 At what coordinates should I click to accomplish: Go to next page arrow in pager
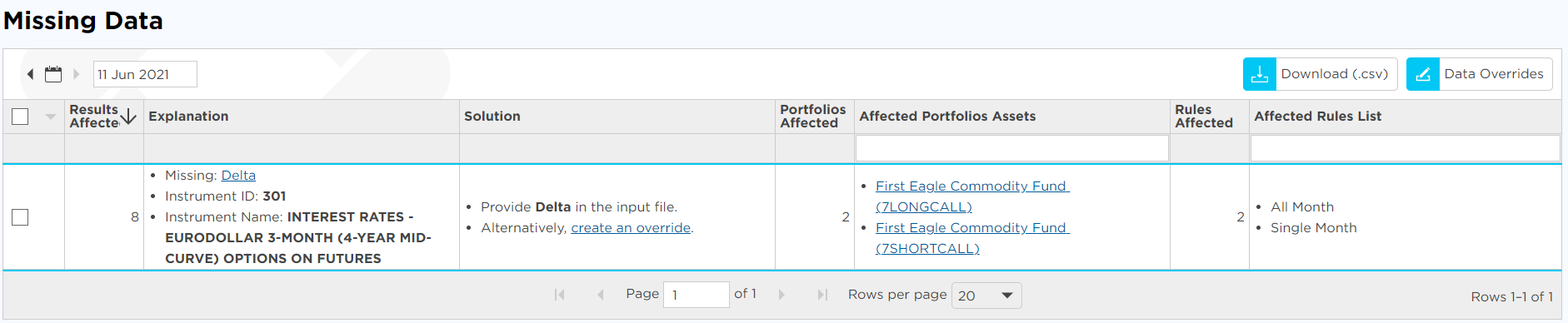tap(782, 295)
